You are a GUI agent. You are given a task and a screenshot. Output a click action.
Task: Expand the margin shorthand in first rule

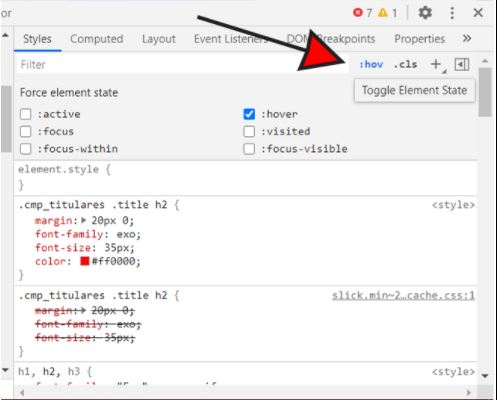84,220
